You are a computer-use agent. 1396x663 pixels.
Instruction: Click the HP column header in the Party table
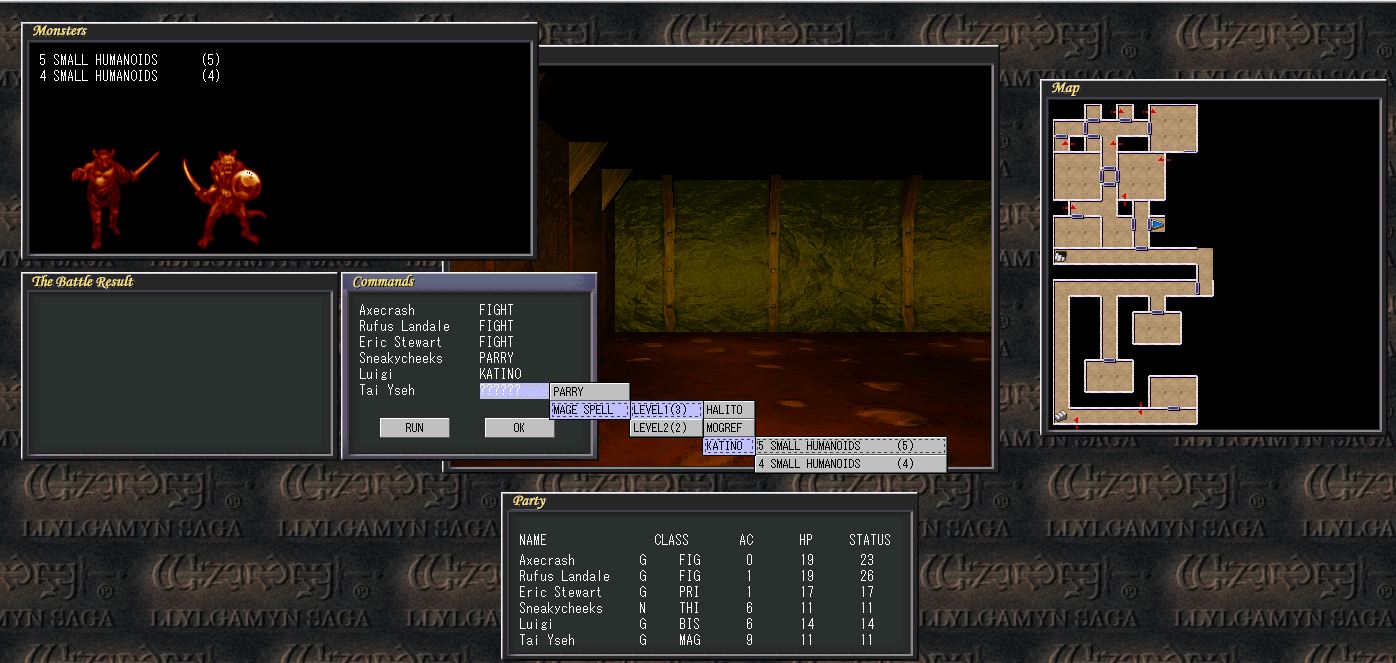pos(806,539)
